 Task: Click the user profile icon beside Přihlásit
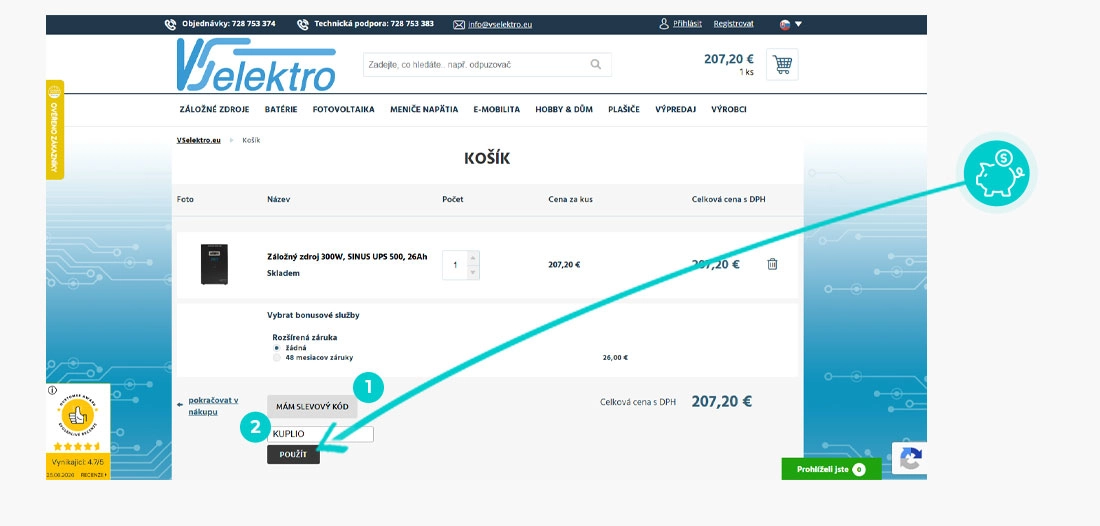[x=664, y=24]
